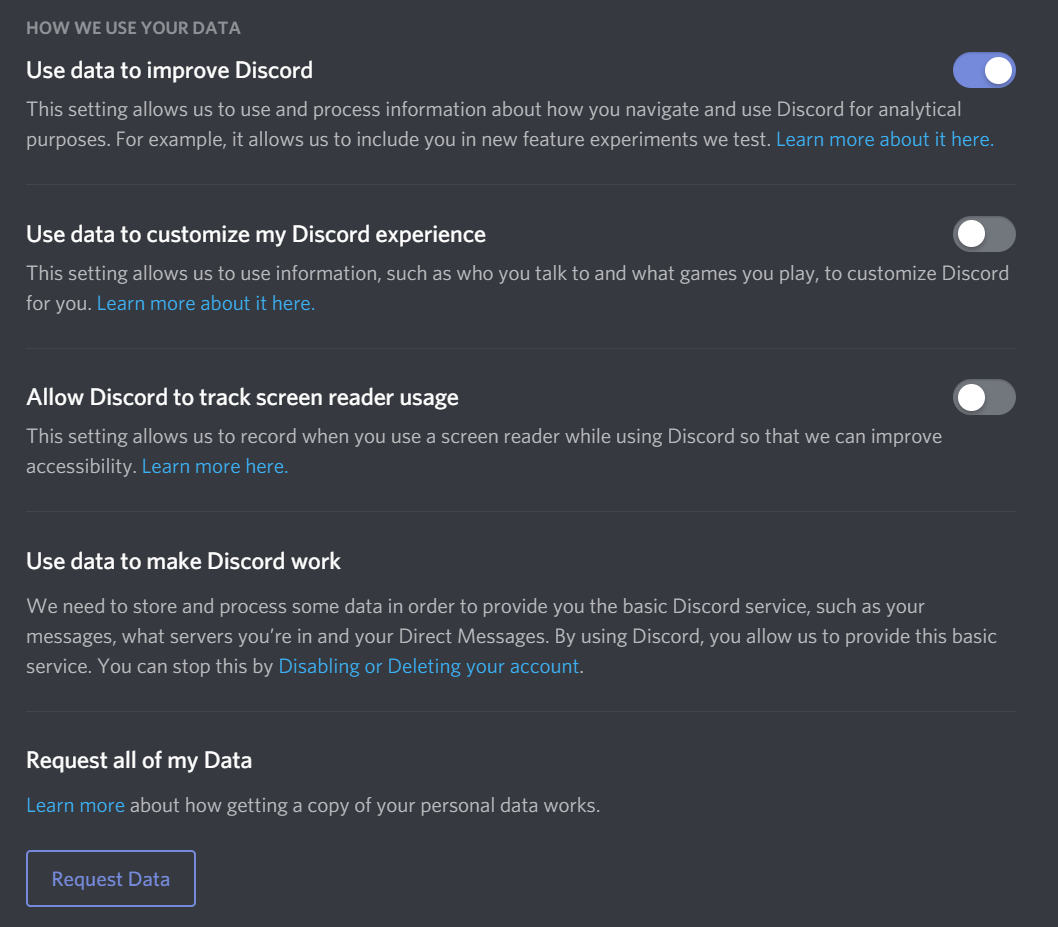Click description about analytical purposes and feature experiments
The width and height of the screenshot is (1058, 927).
click(494, 124)
